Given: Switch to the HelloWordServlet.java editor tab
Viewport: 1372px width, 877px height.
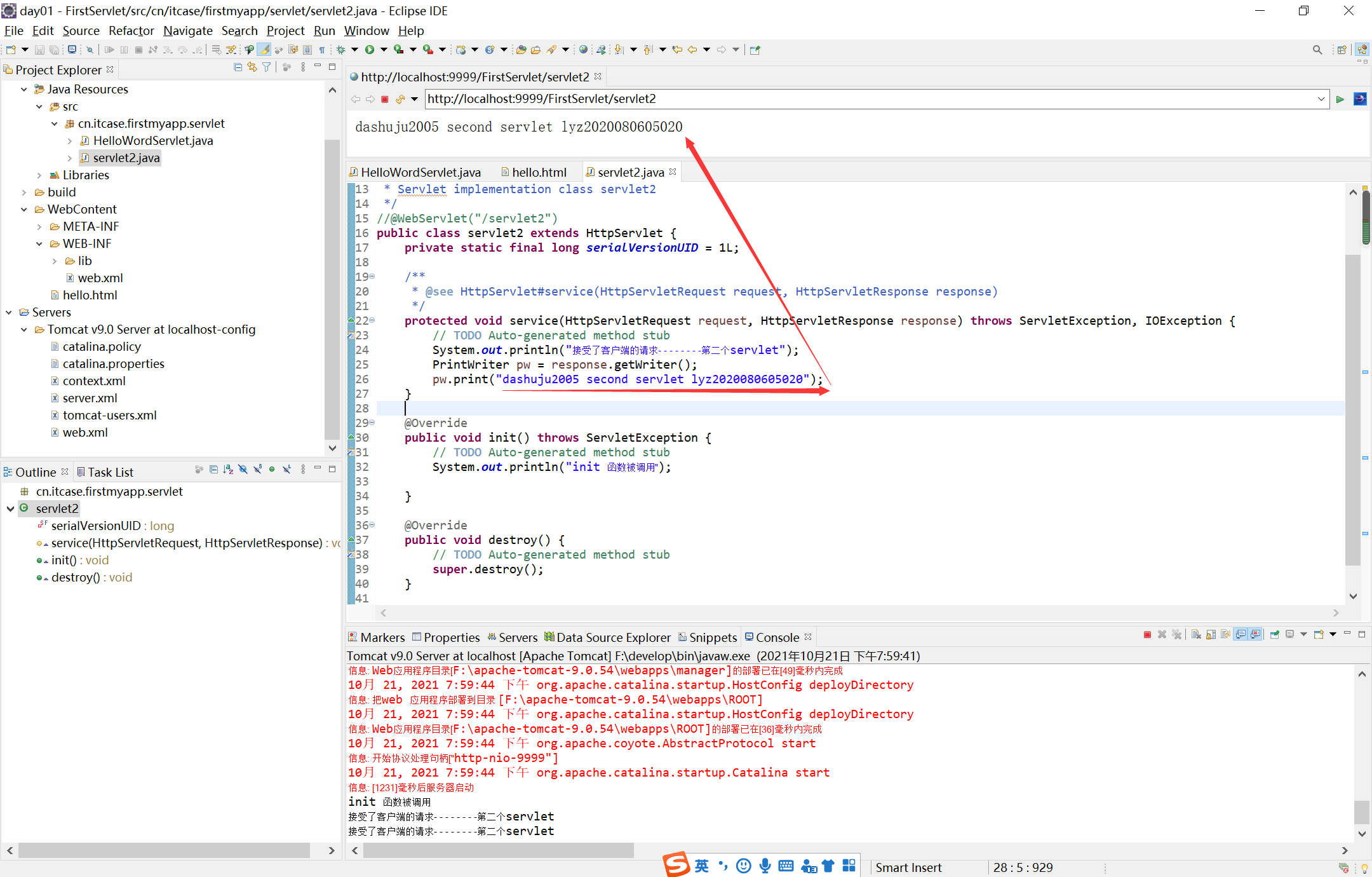Looking at the screenshot, I should 420,172.
